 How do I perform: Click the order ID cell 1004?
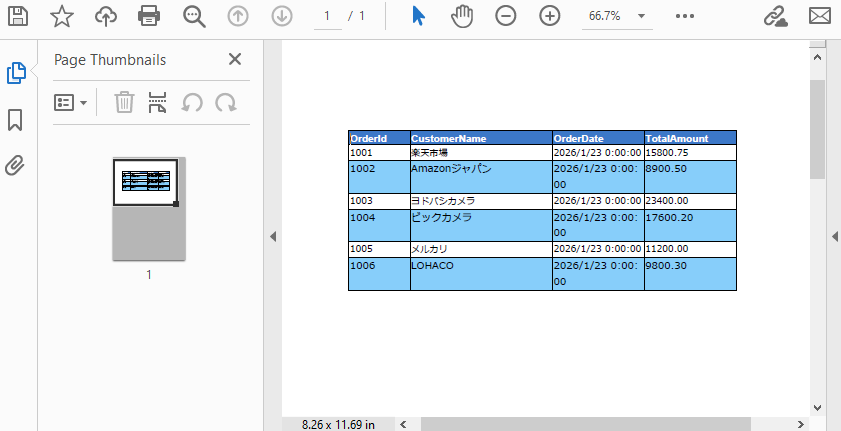pos(379,225)
